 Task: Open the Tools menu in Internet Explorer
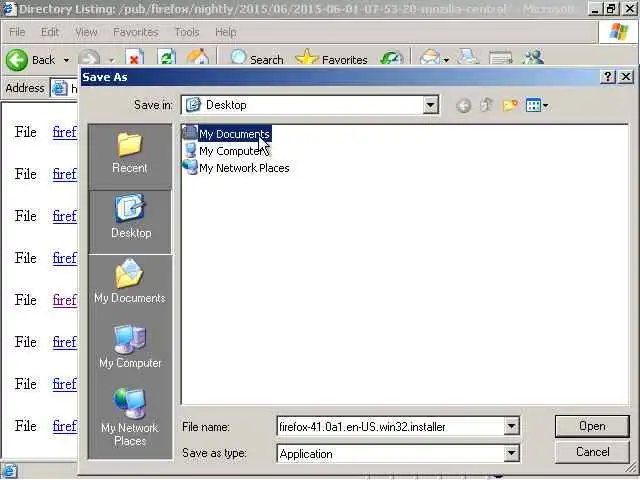pos(187,32)
